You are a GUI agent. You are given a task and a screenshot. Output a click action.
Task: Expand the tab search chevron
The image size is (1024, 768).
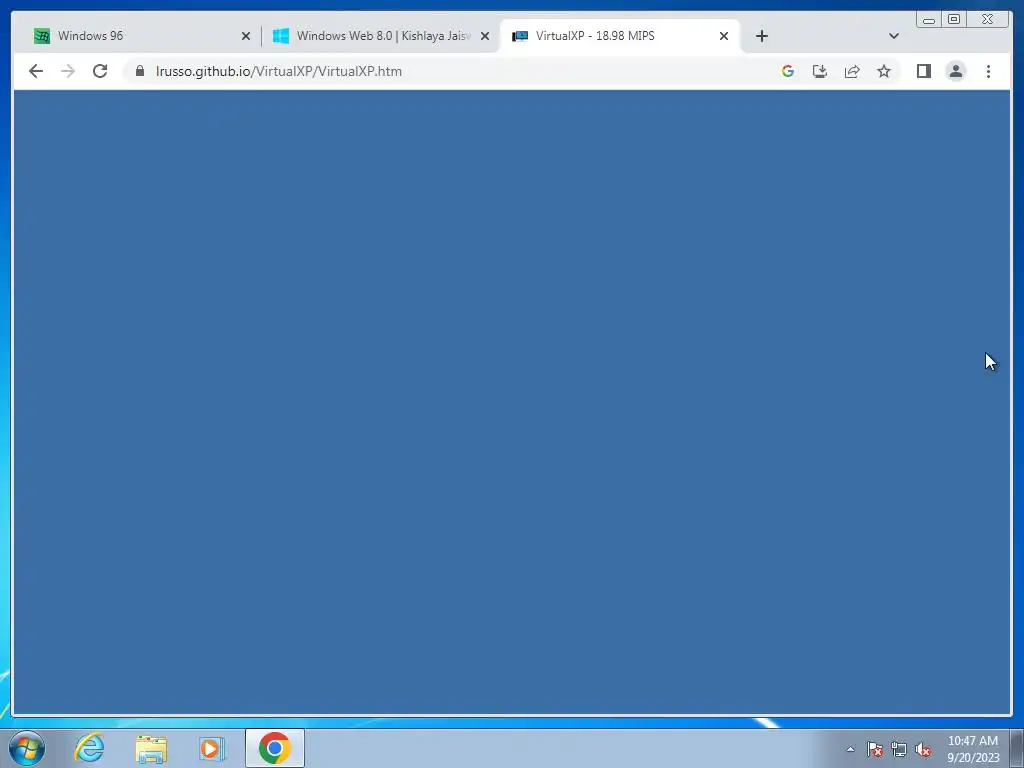click(x=894, y=36)
